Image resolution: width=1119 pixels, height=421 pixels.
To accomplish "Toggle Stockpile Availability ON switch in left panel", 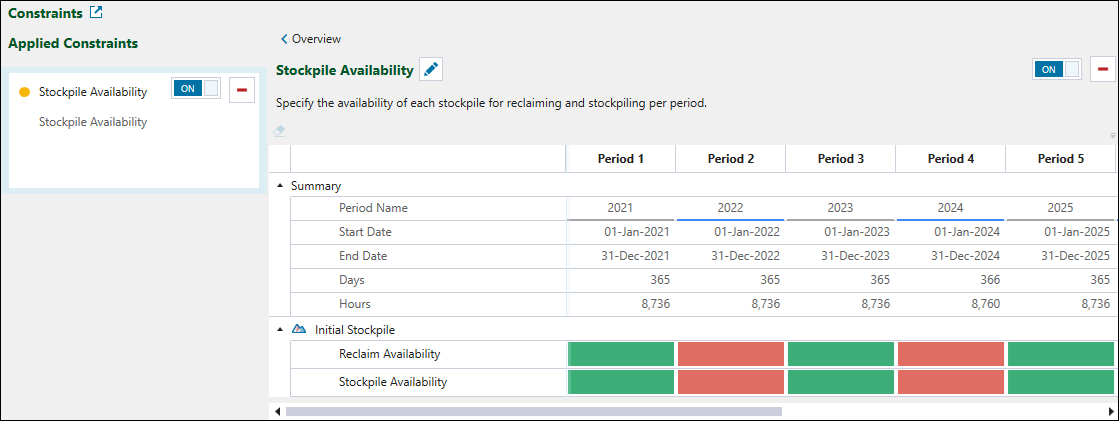I will [x=196, y=88].
